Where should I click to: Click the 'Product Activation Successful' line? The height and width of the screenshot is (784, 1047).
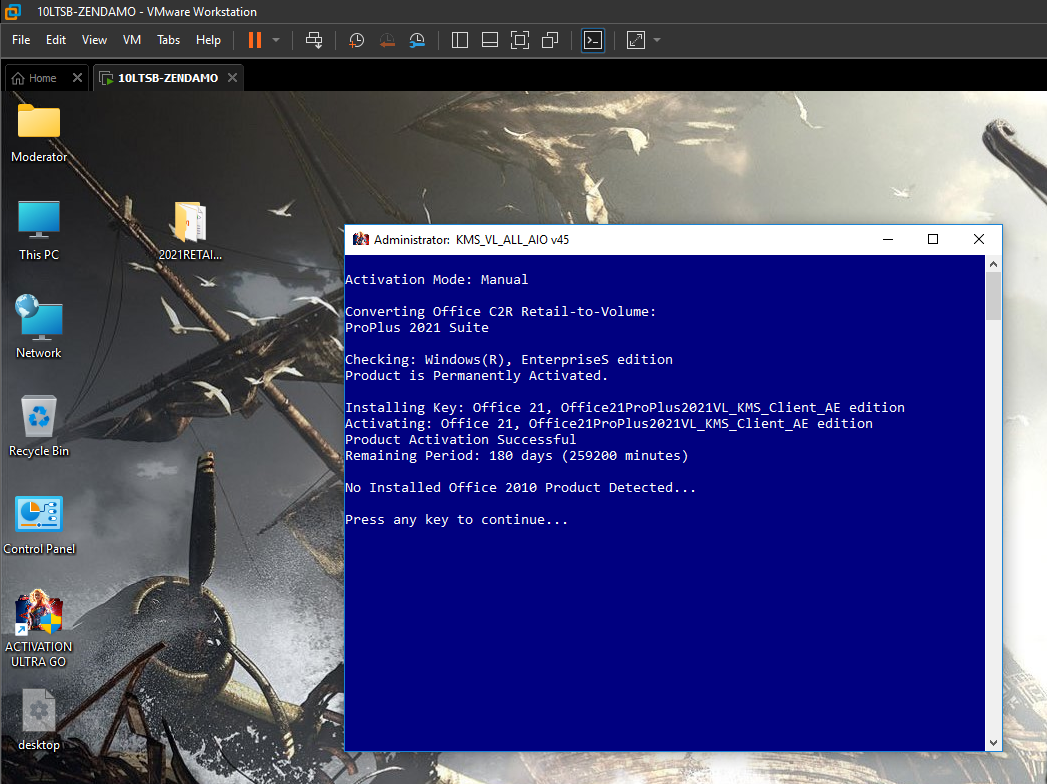[461, 439]
